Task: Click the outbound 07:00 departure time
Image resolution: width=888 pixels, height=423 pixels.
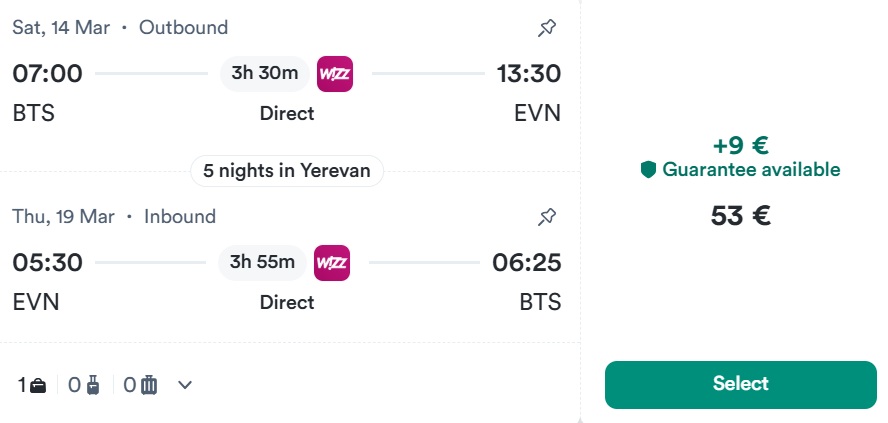Action: 47,74
